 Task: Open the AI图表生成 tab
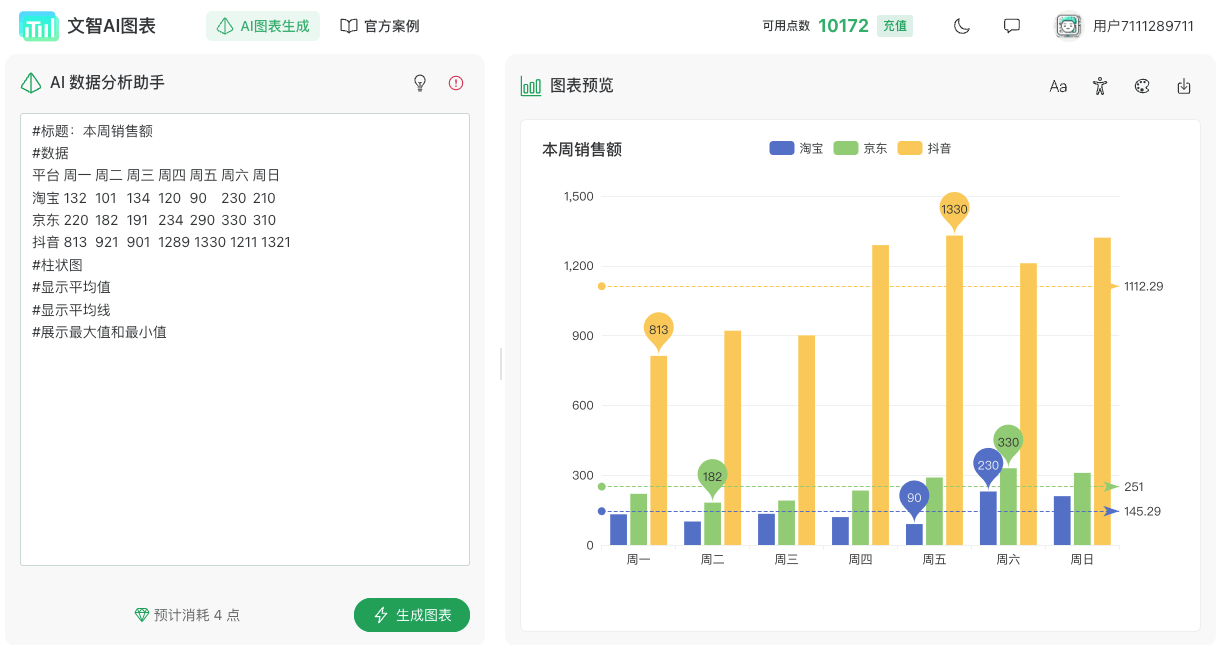263,26
